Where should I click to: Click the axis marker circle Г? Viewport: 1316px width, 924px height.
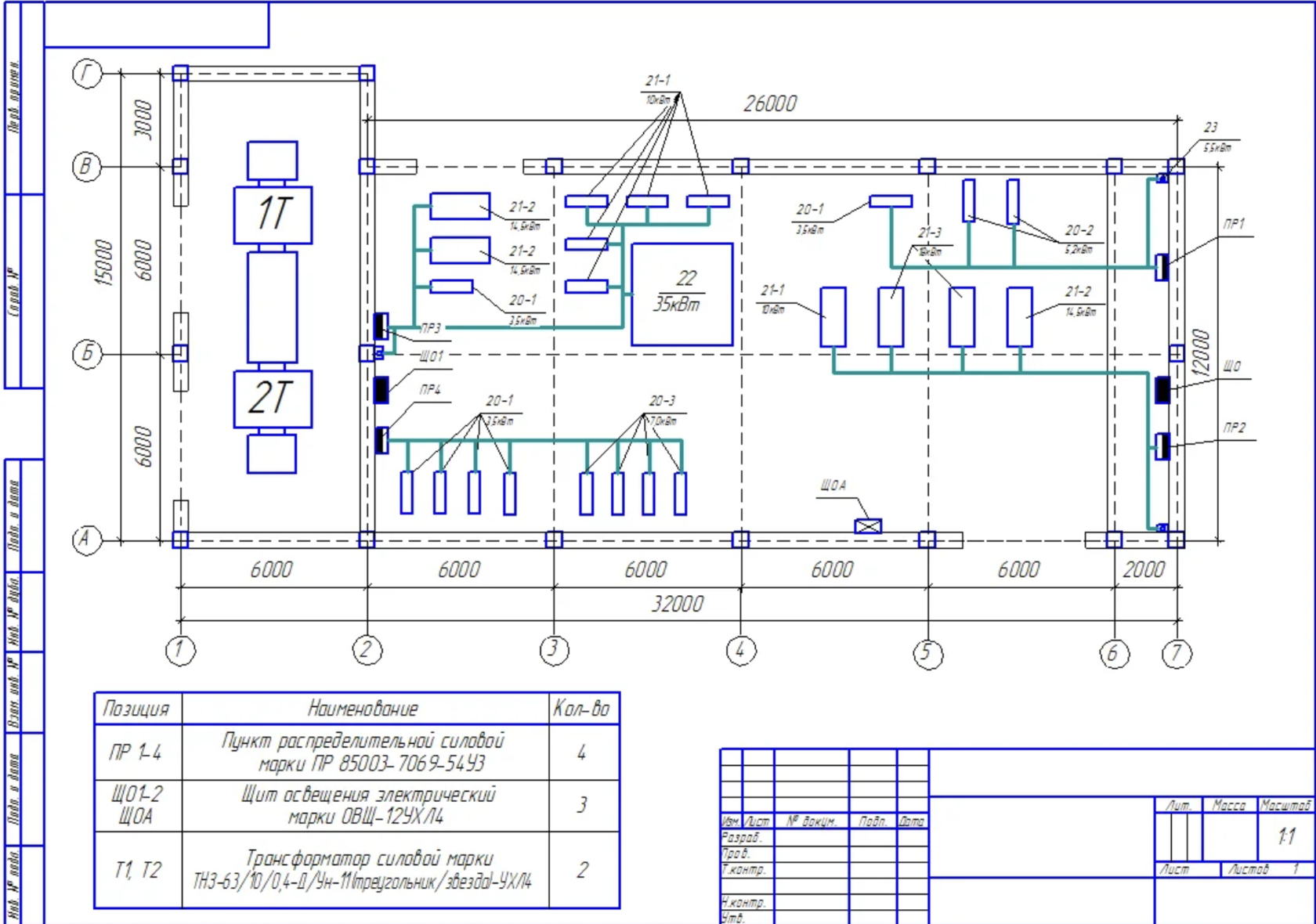(87, 74)
